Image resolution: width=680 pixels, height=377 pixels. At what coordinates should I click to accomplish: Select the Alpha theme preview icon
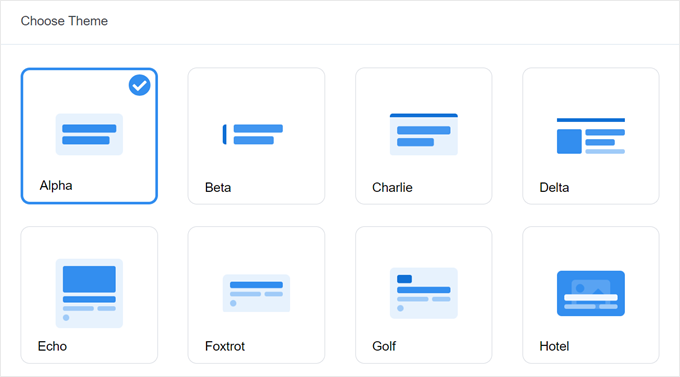[x=89, y=134]
